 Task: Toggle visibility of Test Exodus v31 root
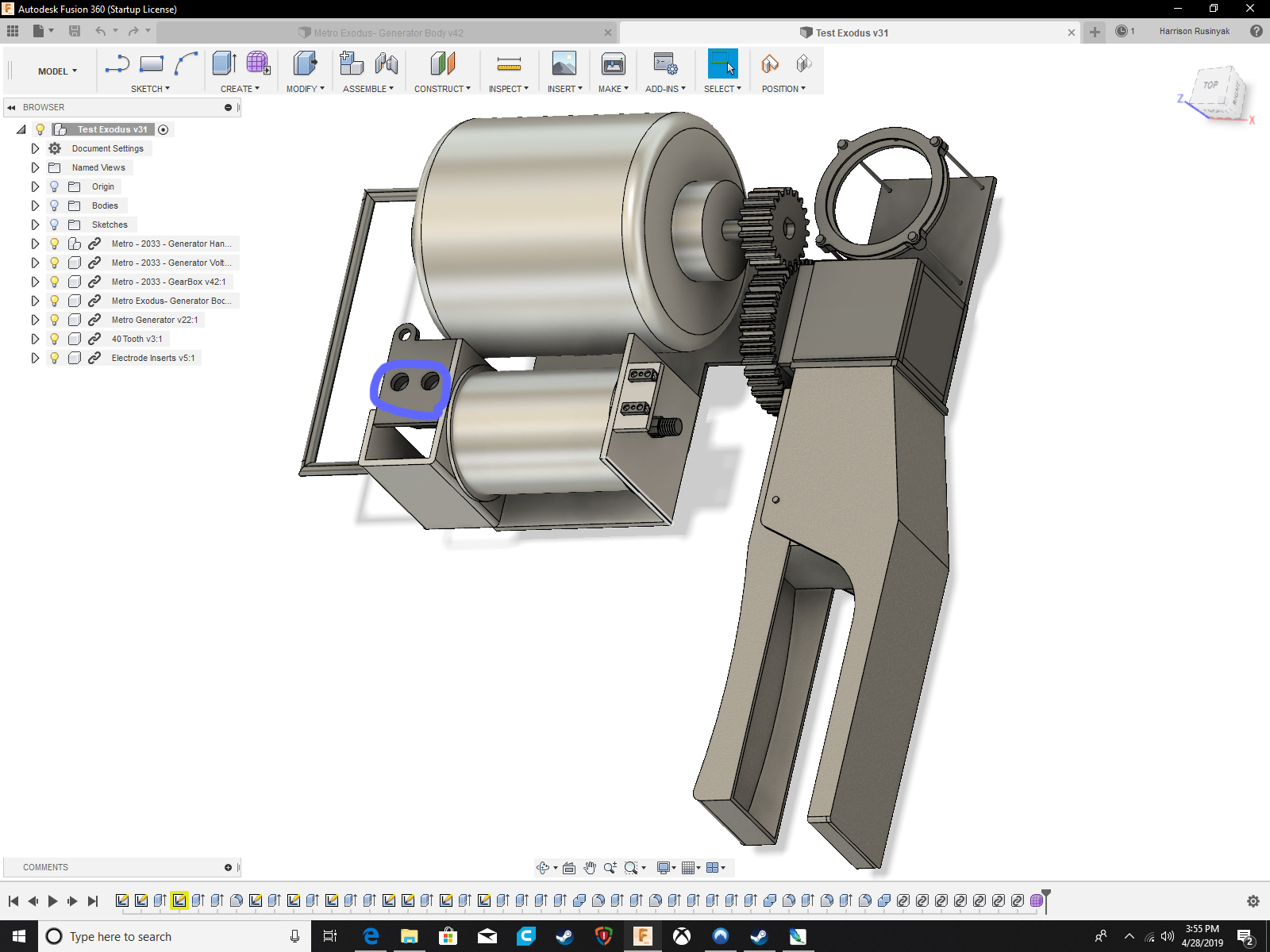40,129
